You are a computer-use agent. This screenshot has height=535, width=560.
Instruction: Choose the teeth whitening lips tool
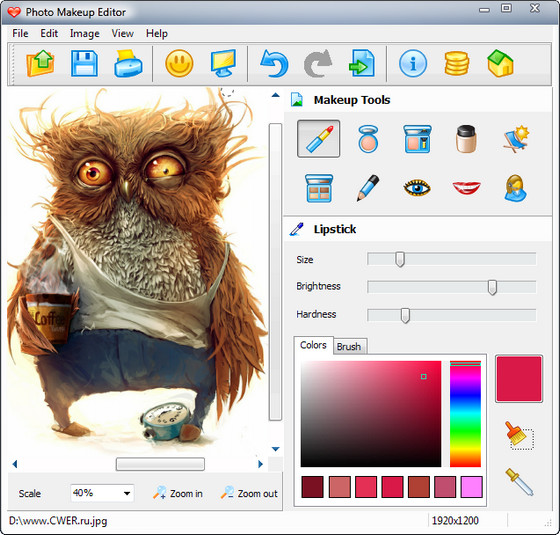click(x=466, y=188)
